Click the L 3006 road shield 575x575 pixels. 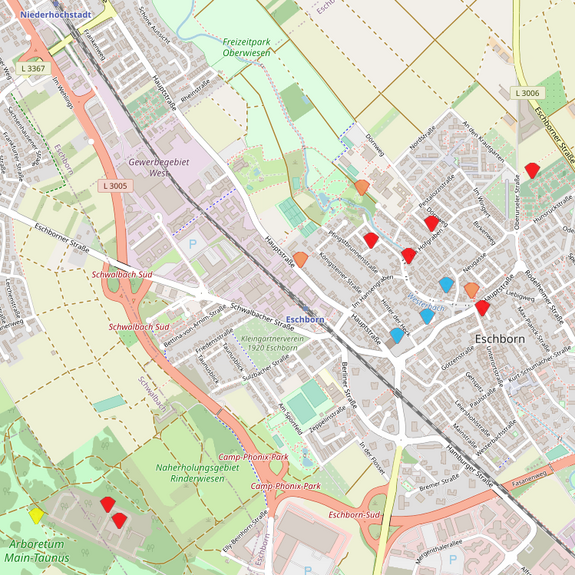click(527, 93)
